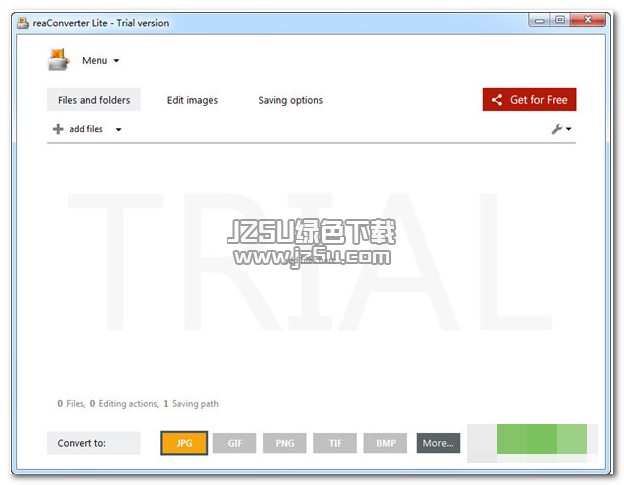Minimize the reaConverter Lite window
The width and height of the screenshot is (624, 485).
539,20
